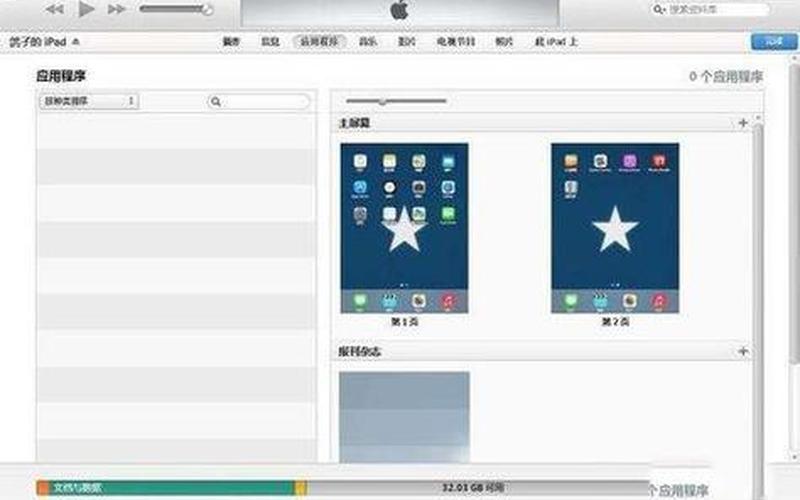This screenshot has height=500, width=800.
Task: Click the 应用程序 section heading
Action: coord(61,76)
